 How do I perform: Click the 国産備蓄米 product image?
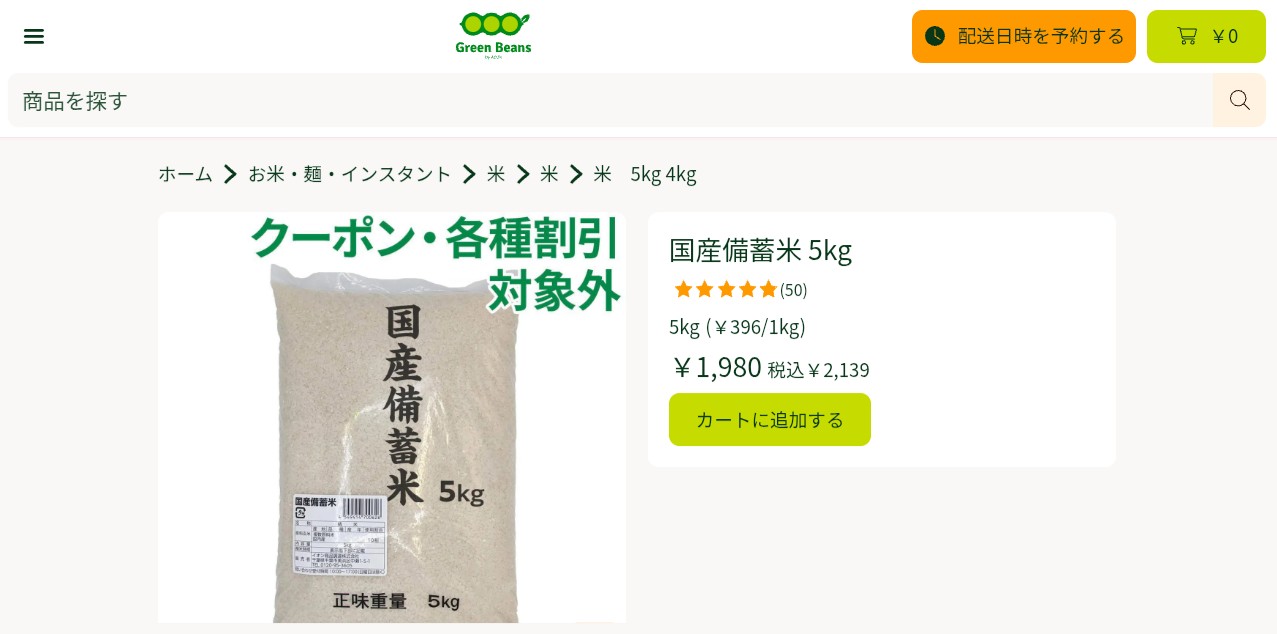point(392,418)
